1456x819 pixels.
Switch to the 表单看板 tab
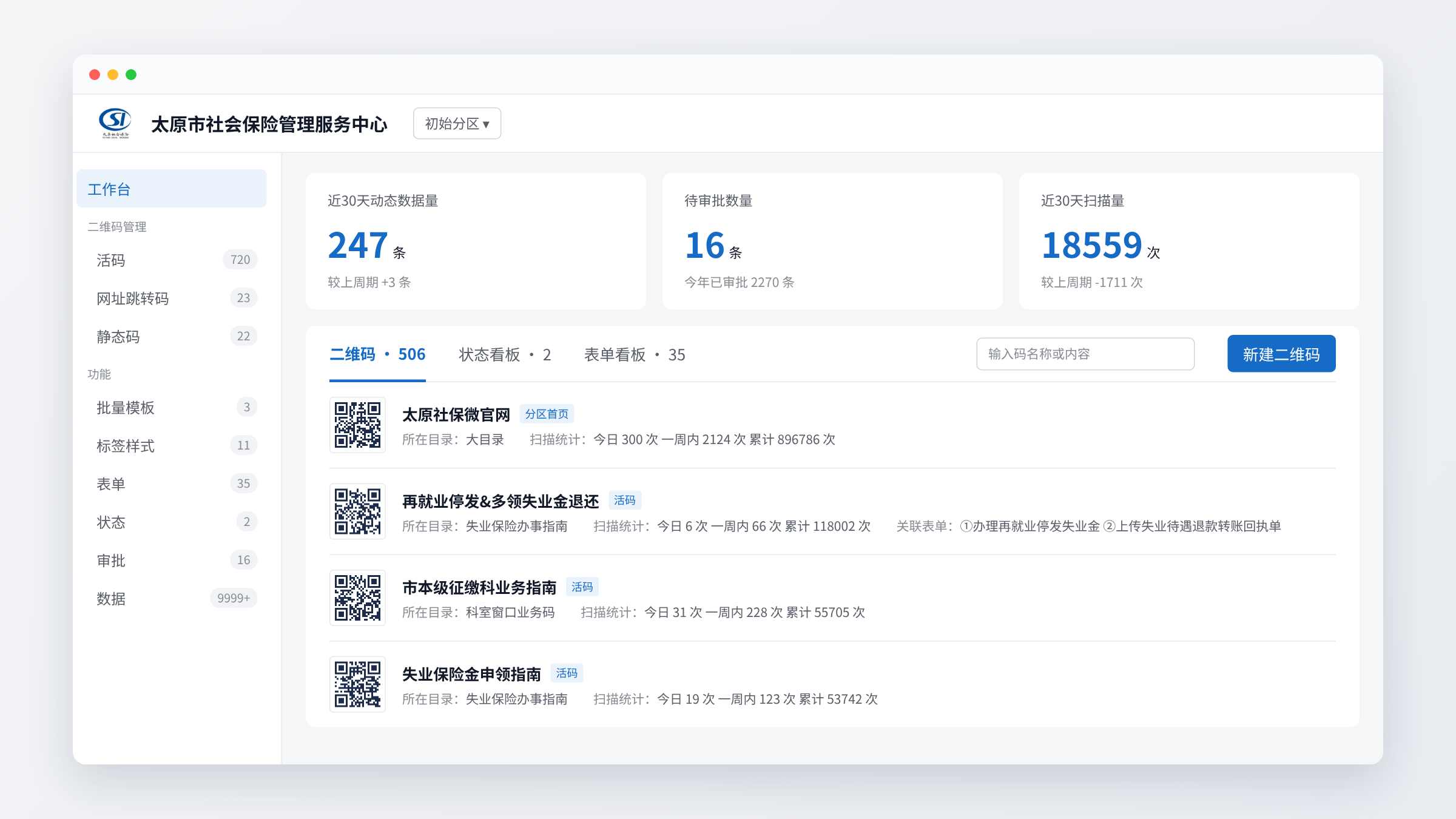coord(635,354)
